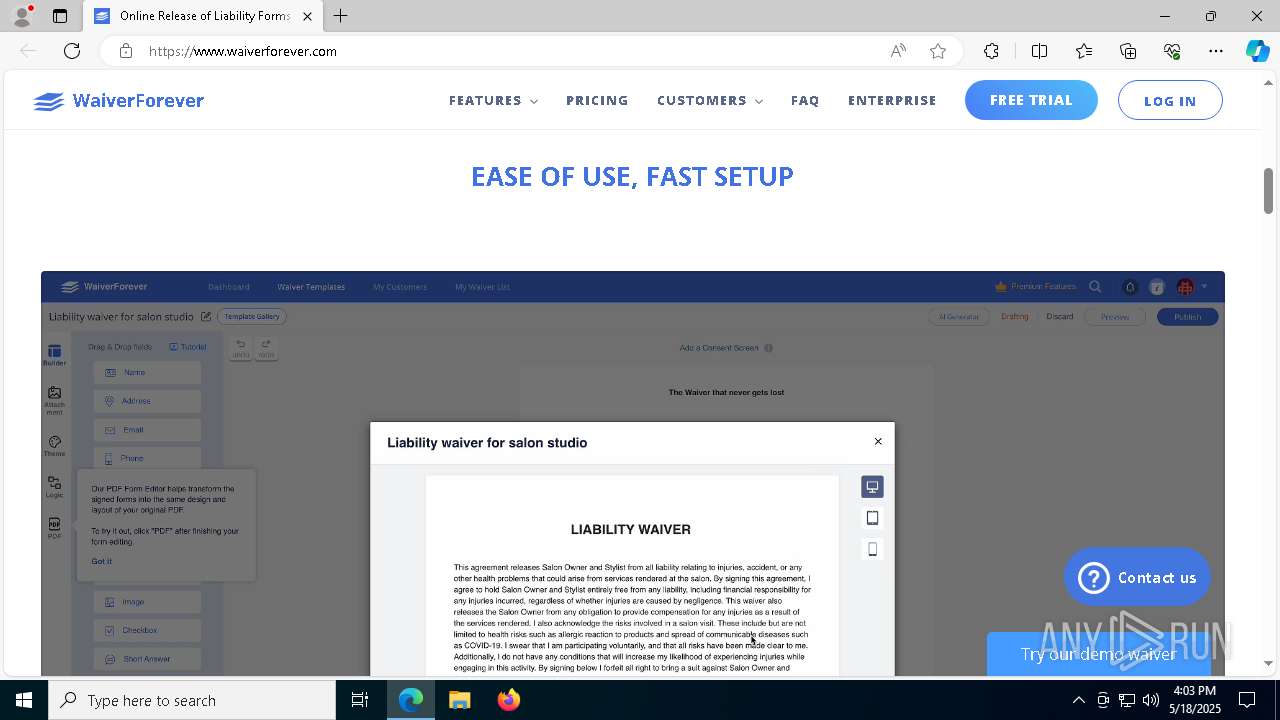Open the Logic sidebar panel
The width and height of the screenshot is (1280, 720).
pyautogui.click(x=54, y=487)
